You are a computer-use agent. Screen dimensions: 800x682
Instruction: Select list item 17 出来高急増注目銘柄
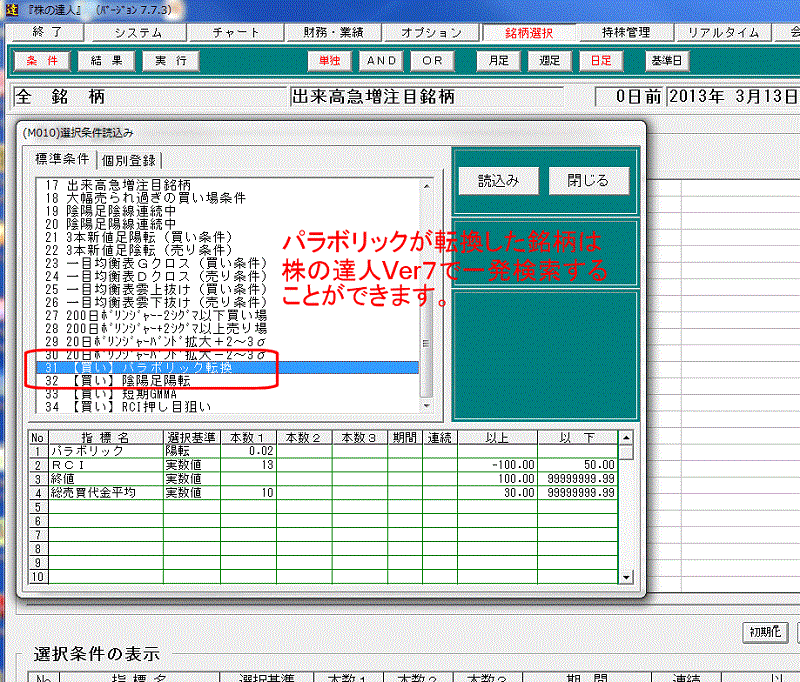click(x=227, y=185)
